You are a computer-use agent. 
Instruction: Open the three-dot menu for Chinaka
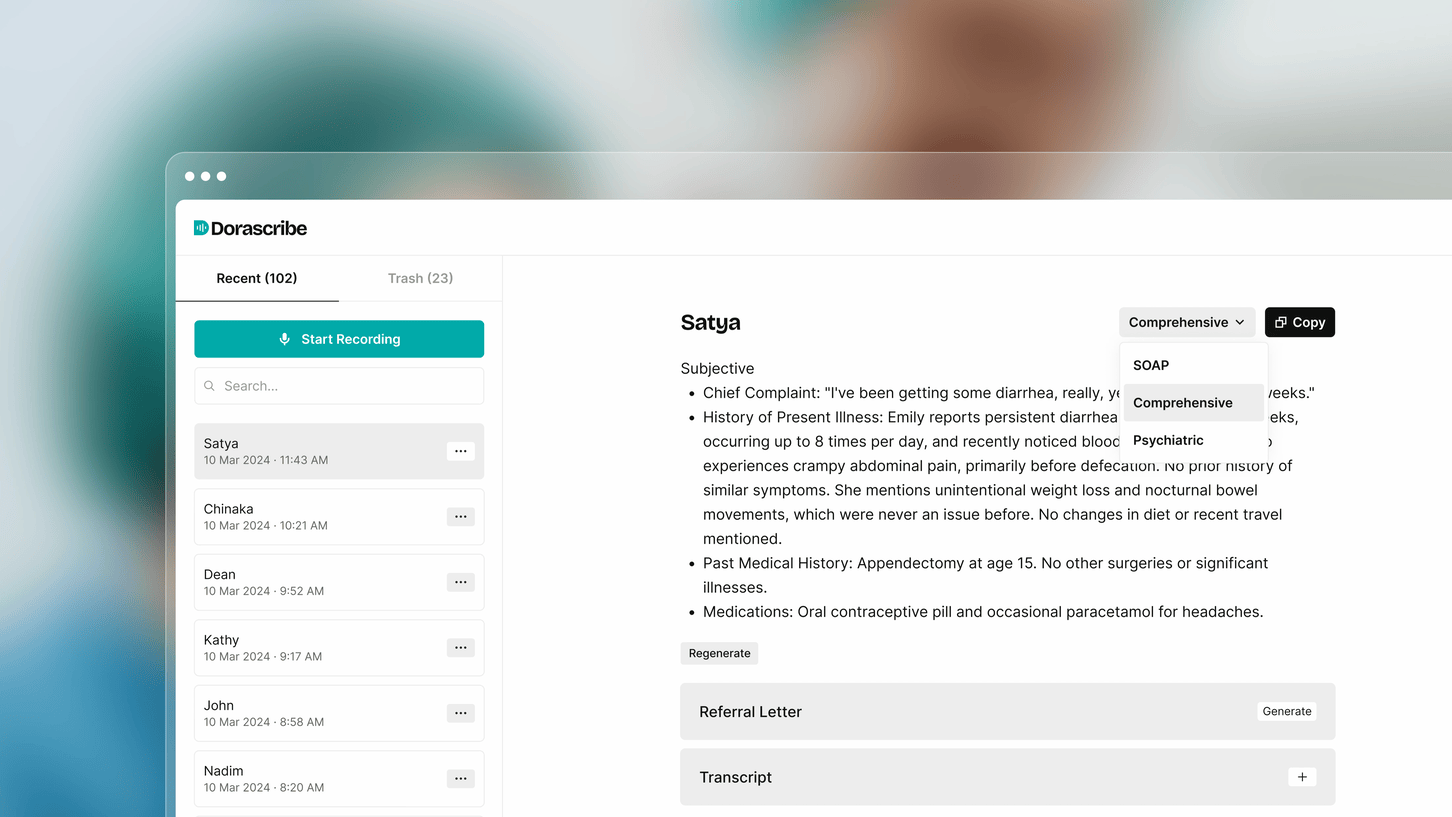coord(460,517)
